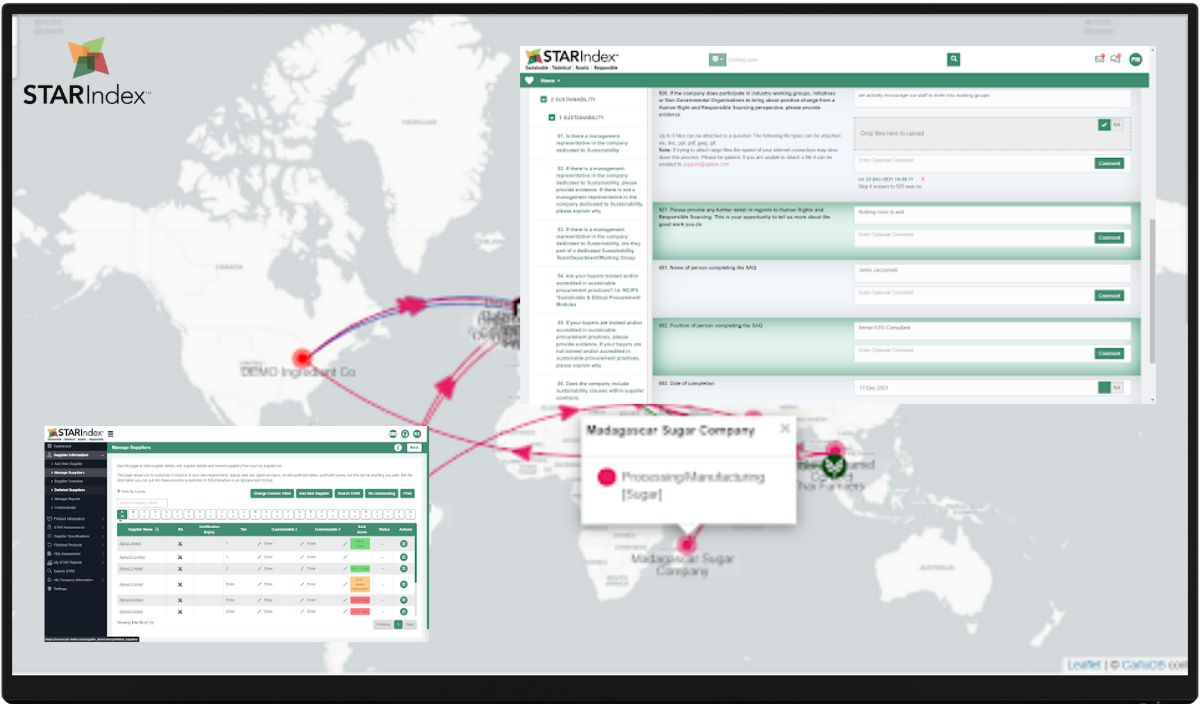Go to the Next page of suppliers
Viewport: 1200px width, 704px height.
point(409,624)
